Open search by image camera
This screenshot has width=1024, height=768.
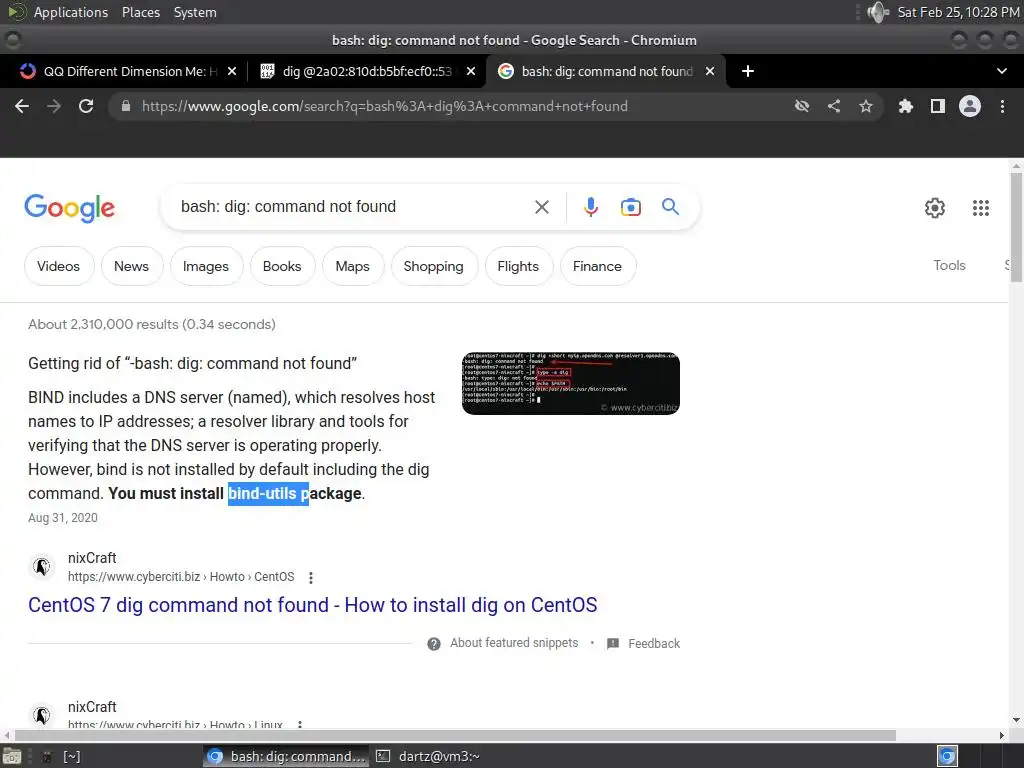pyautogui.click(x=630, y=207)
